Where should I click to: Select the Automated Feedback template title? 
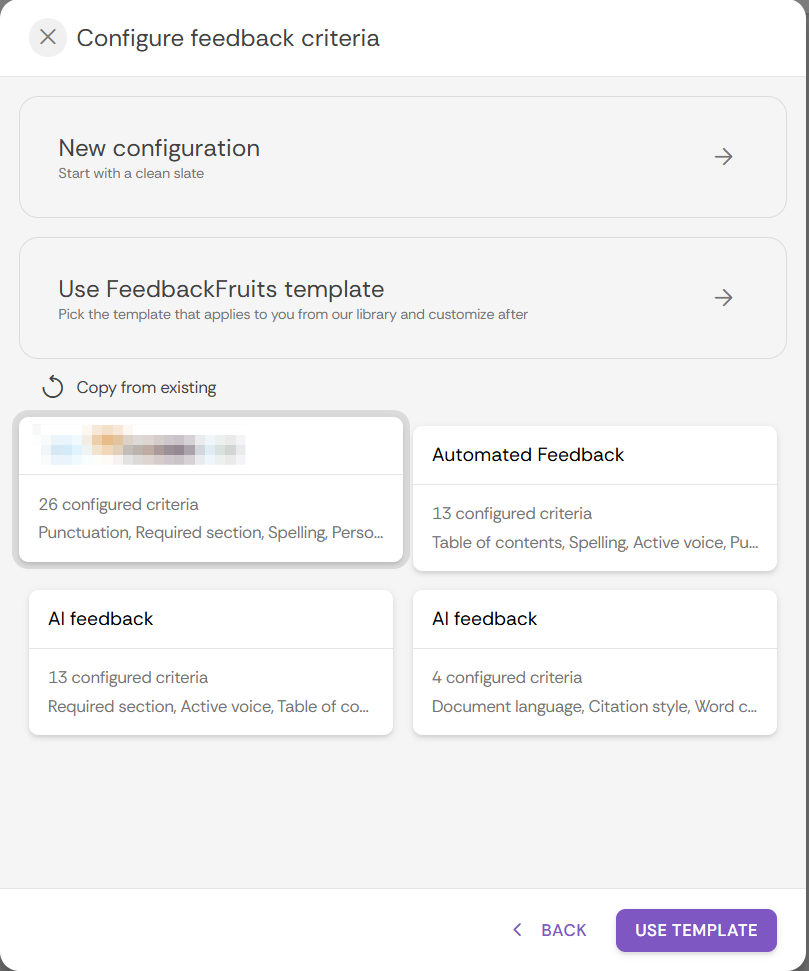pos(528,455)
